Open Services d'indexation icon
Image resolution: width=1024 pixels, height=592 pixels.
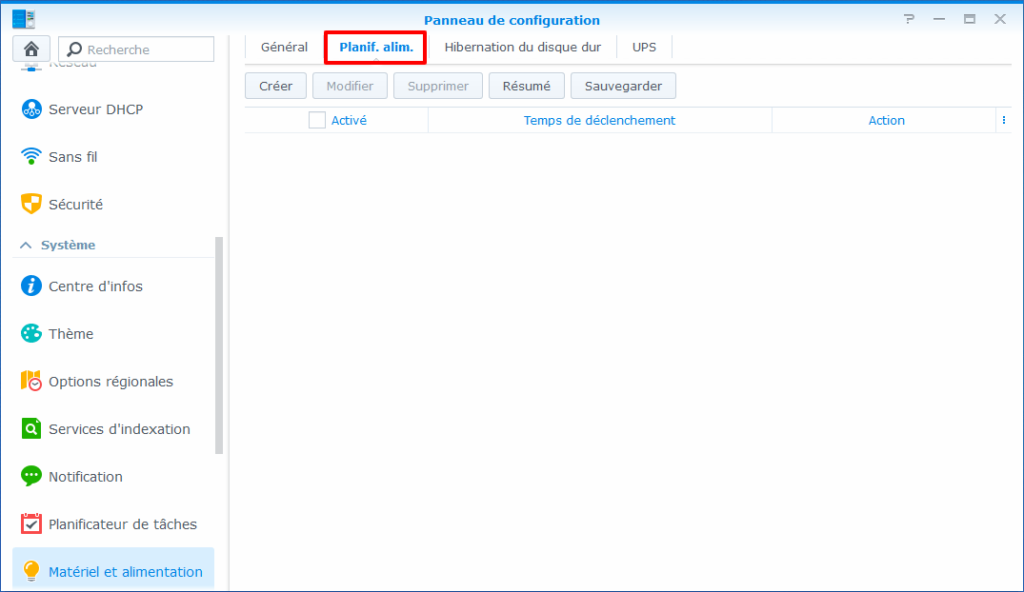tap(32, 429)
